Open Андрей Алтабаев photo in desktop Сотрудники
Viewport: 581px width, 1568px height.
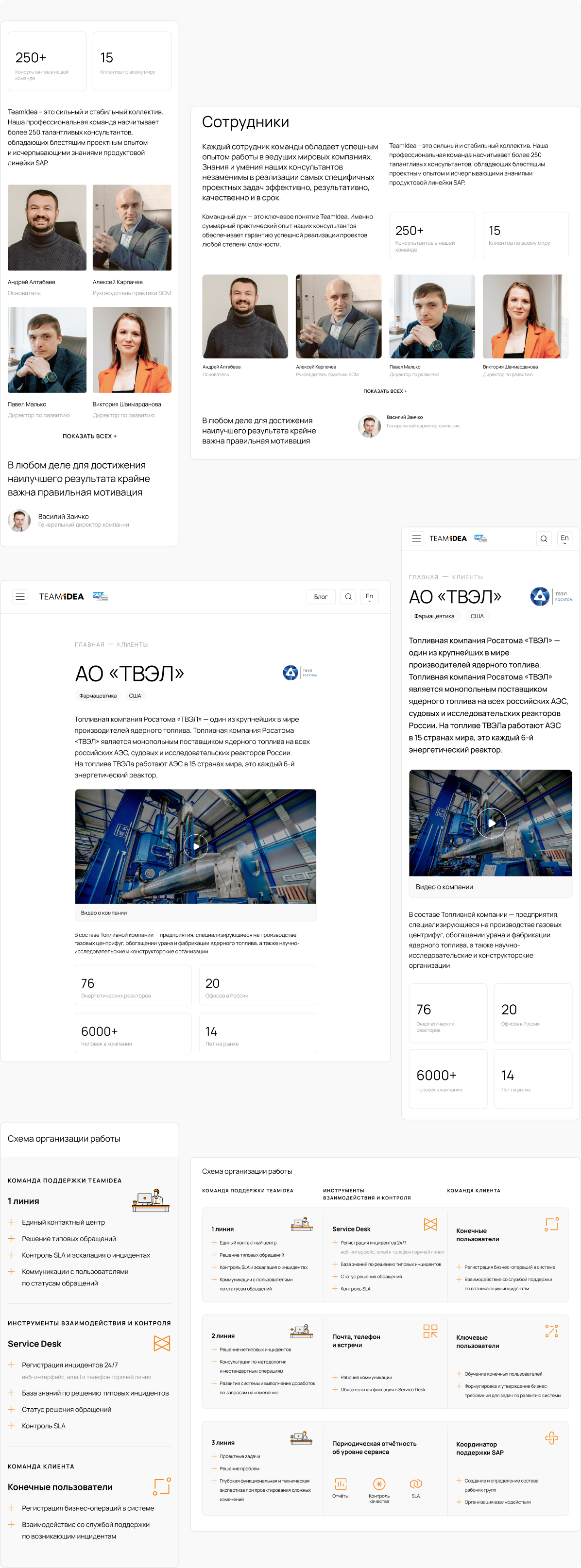pyautogui.click(x=245, y=317)
